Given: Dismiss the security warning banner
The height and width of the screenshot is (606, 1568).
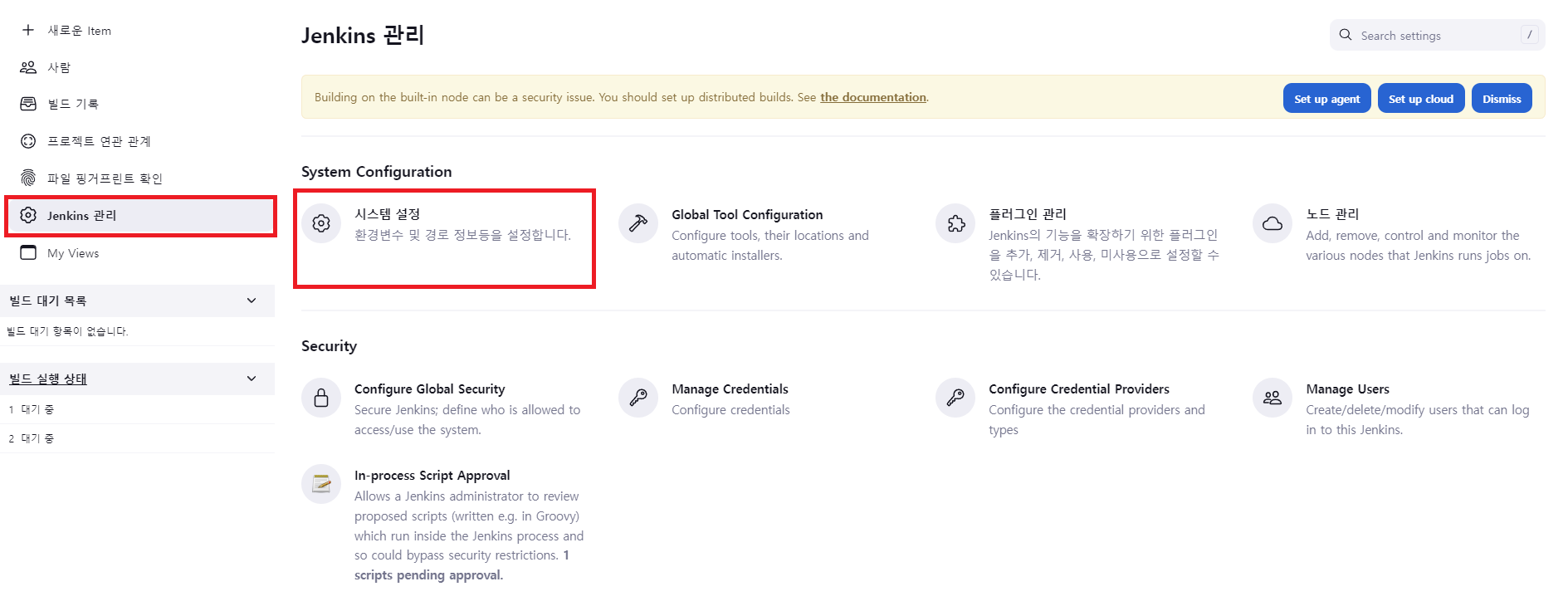Looking at the screenshot, I should click(x=1502, y=99).
